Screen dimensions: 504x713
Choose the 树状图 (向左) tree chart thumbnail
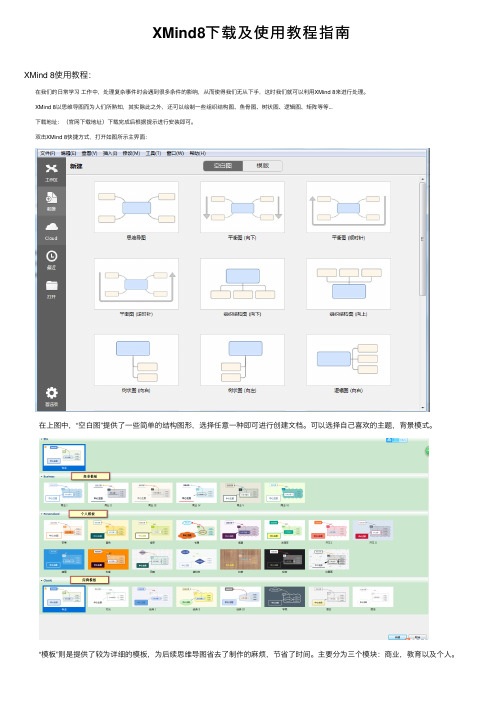point(242,360)
